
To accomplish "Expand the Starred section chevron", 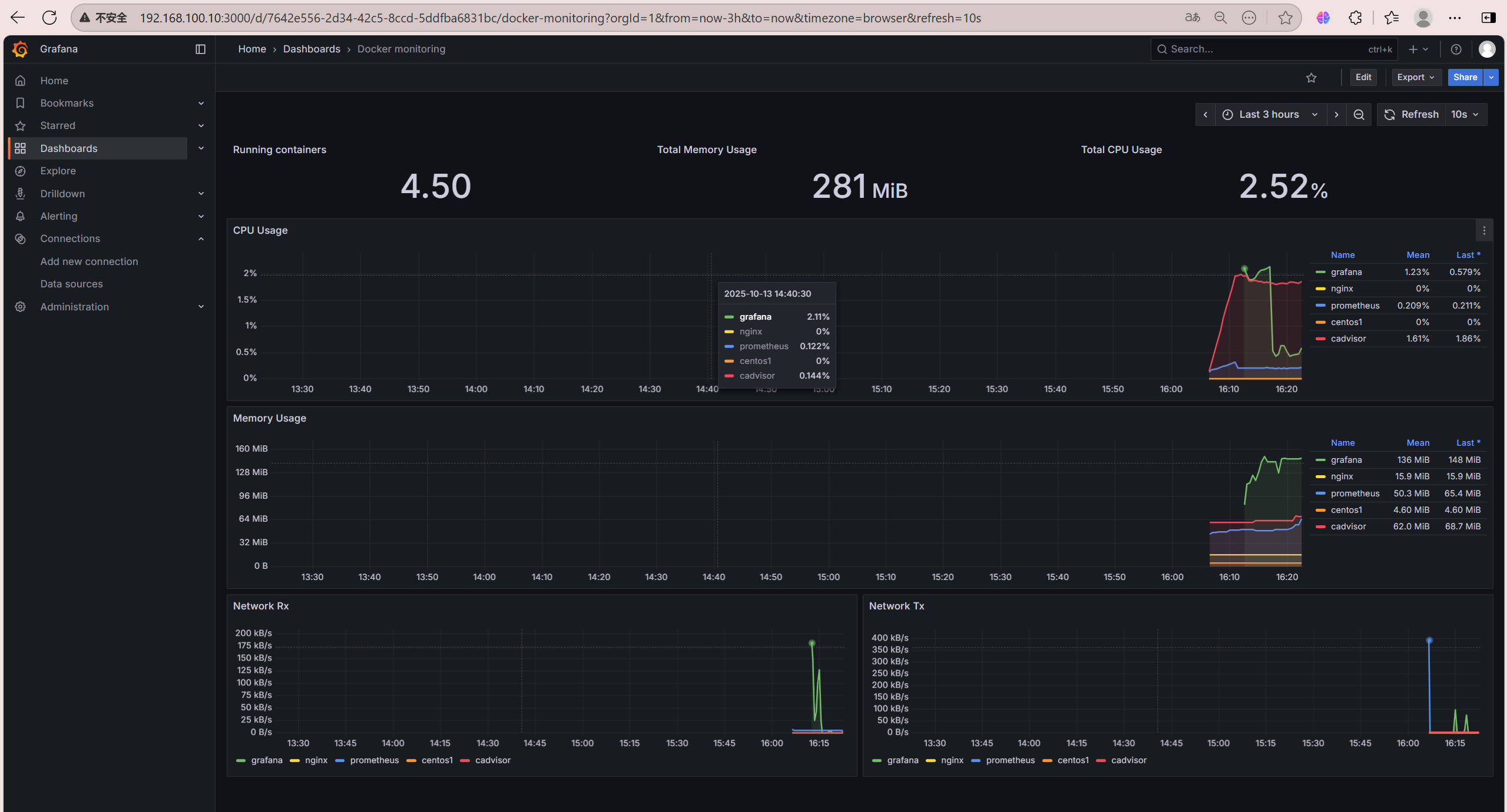I will coord(201,126).
